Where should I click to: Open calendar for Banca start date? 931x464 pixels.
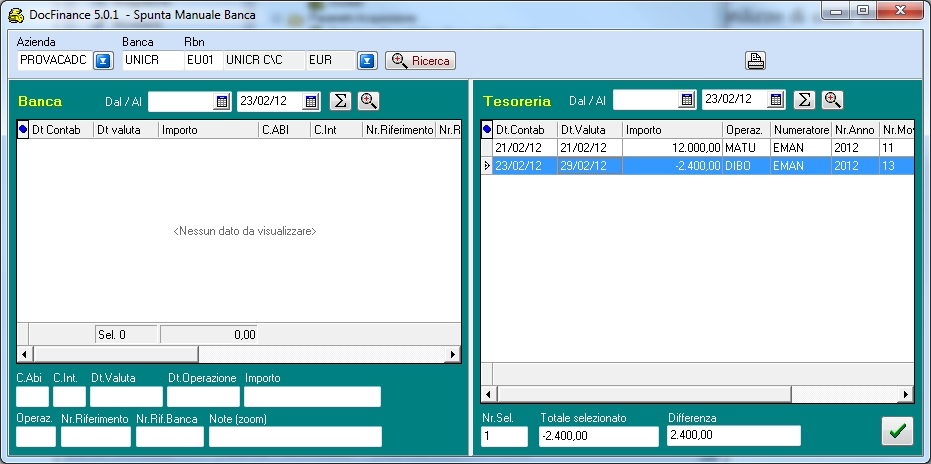tap(221, 102)
